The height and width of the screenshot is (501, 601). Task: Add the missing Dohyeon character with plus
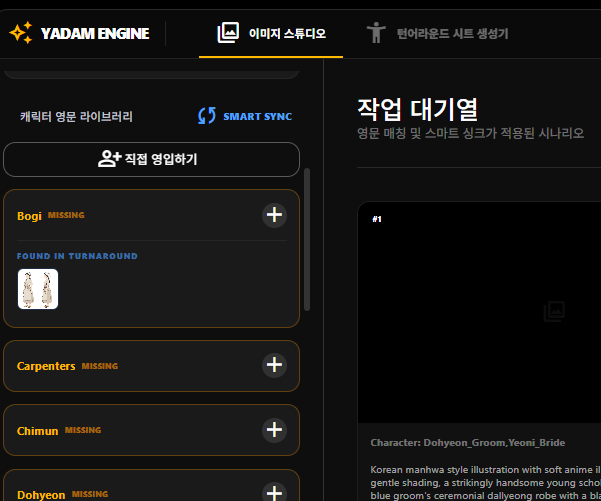(x=274, y=491)
